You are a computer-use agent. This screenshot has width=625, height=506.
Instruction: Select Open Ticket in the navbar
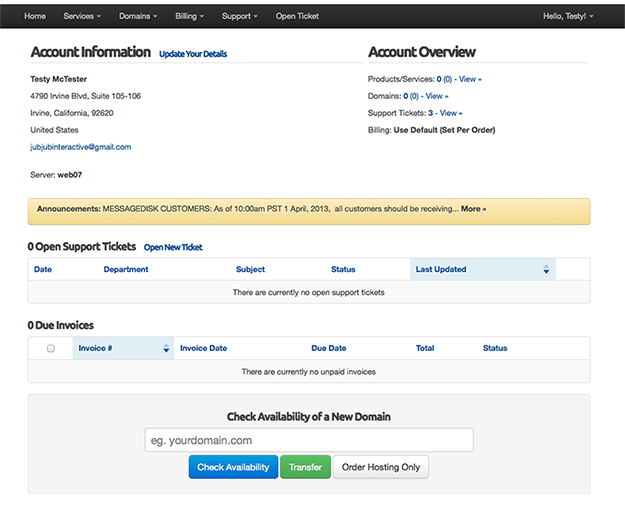297,16
